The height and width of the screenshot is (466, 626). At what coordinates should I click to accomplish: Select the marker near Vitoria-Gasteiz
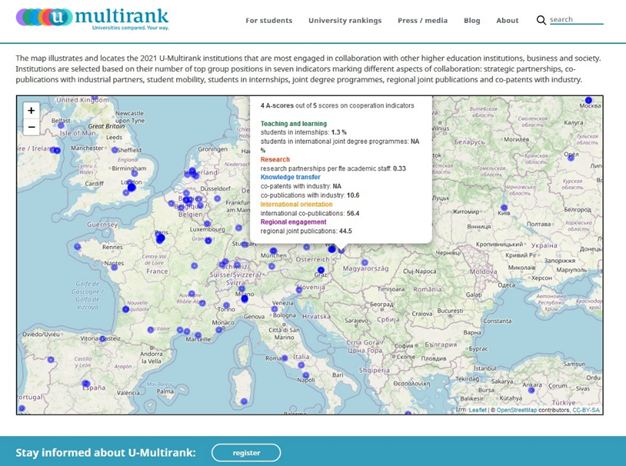(x=103, y=339)
